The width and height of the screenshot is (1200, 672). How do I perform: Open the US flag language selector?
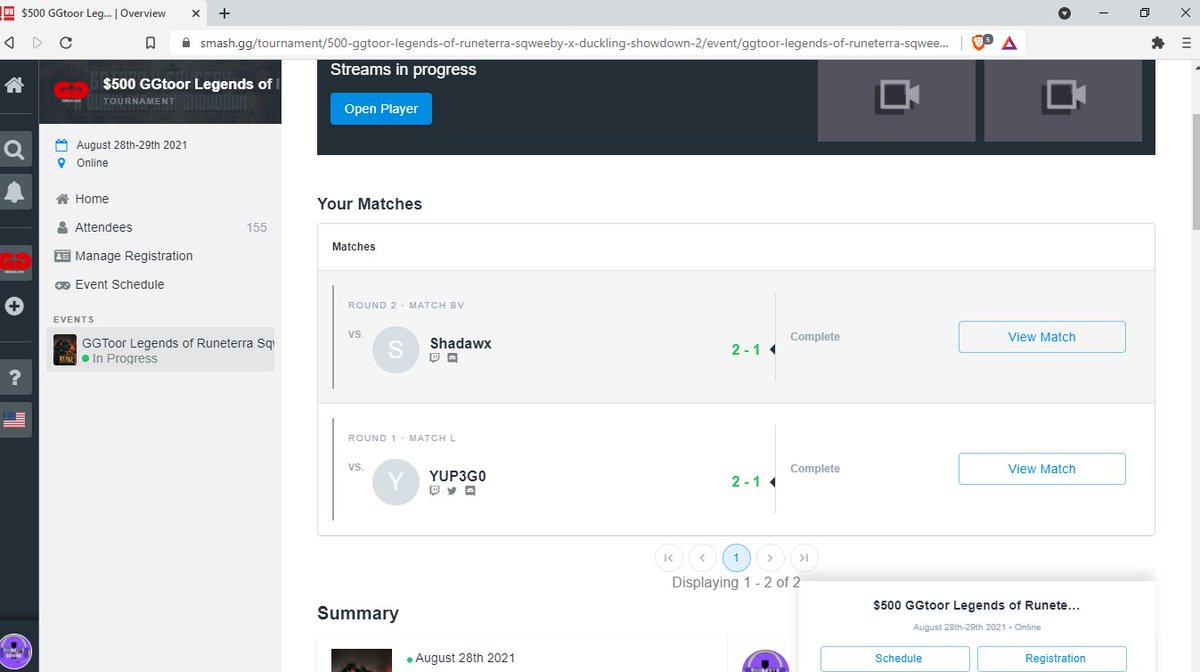coord(14,420)
